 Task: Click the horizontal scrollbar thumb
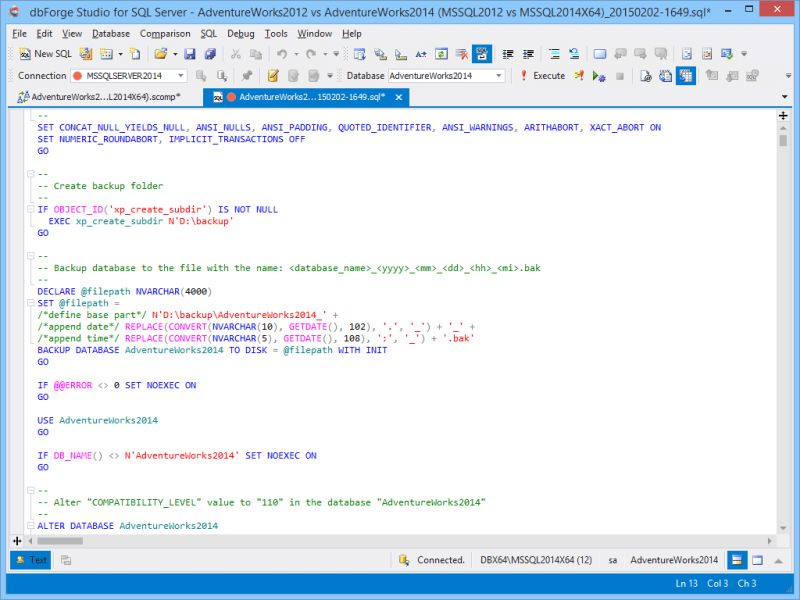click(60, 541)
